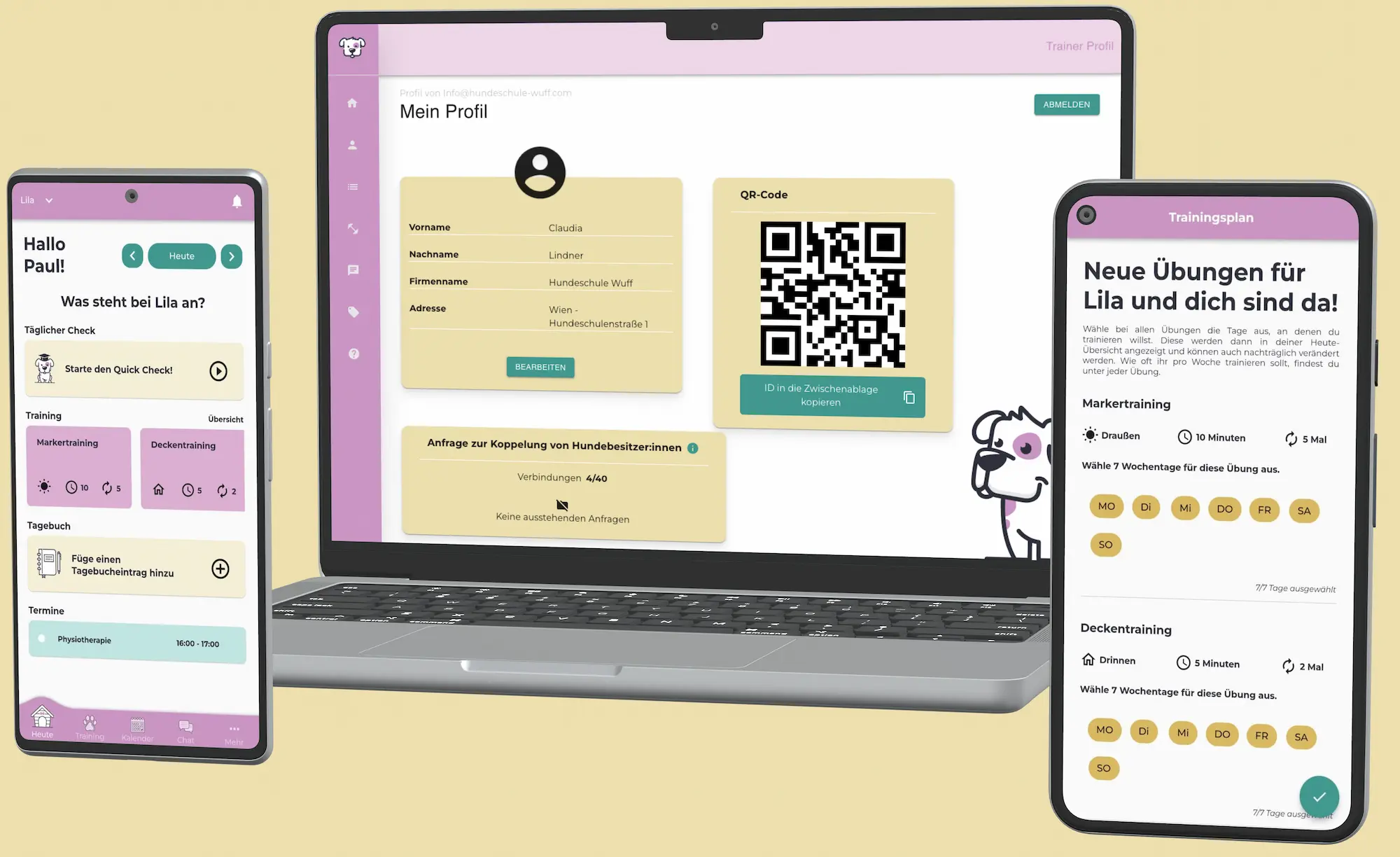Select the Training paw icon

[90, 723]
